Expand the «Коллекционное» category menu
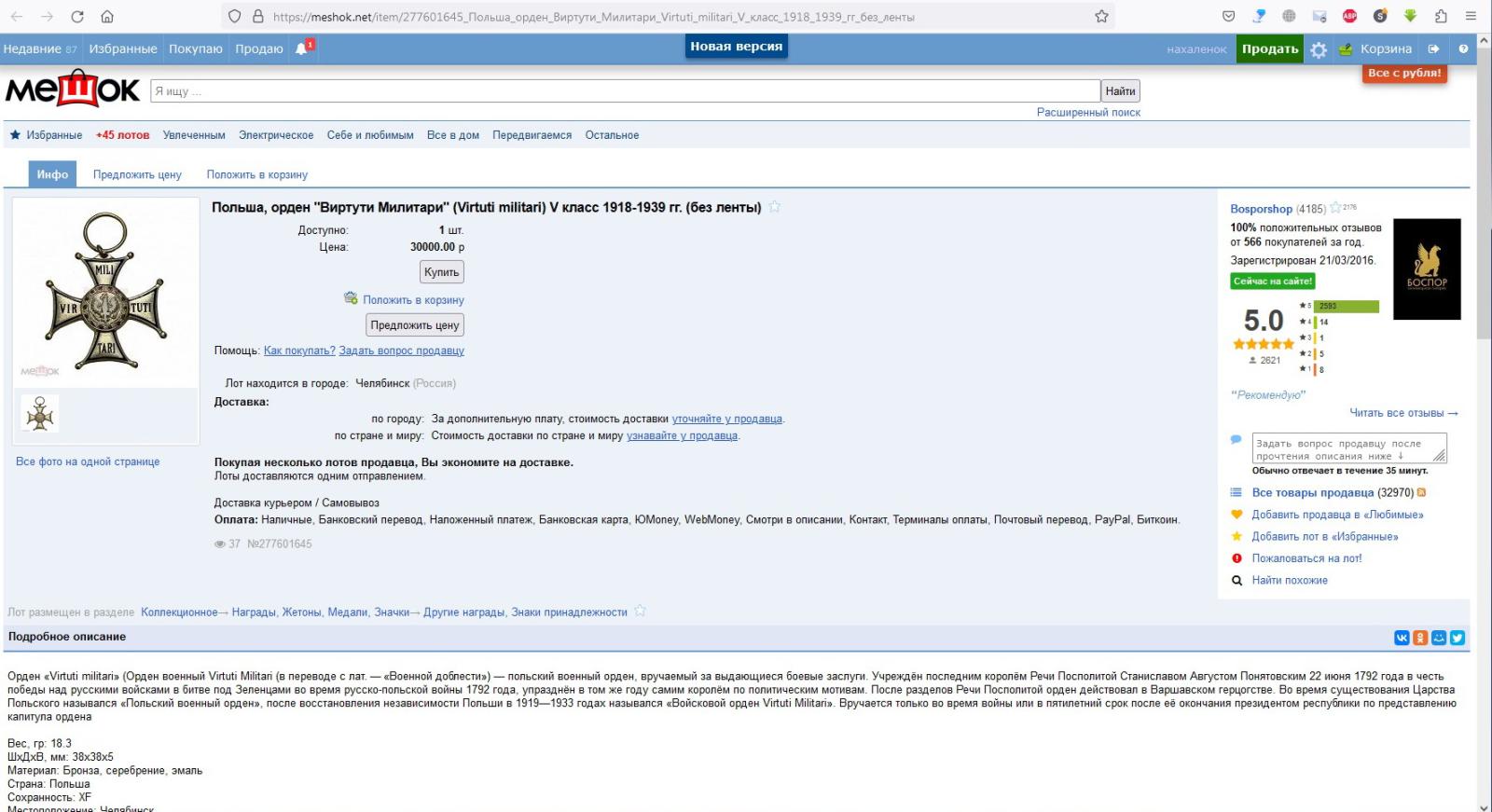The height and width of the screenshot is (812, 1492). pos(179,612)
